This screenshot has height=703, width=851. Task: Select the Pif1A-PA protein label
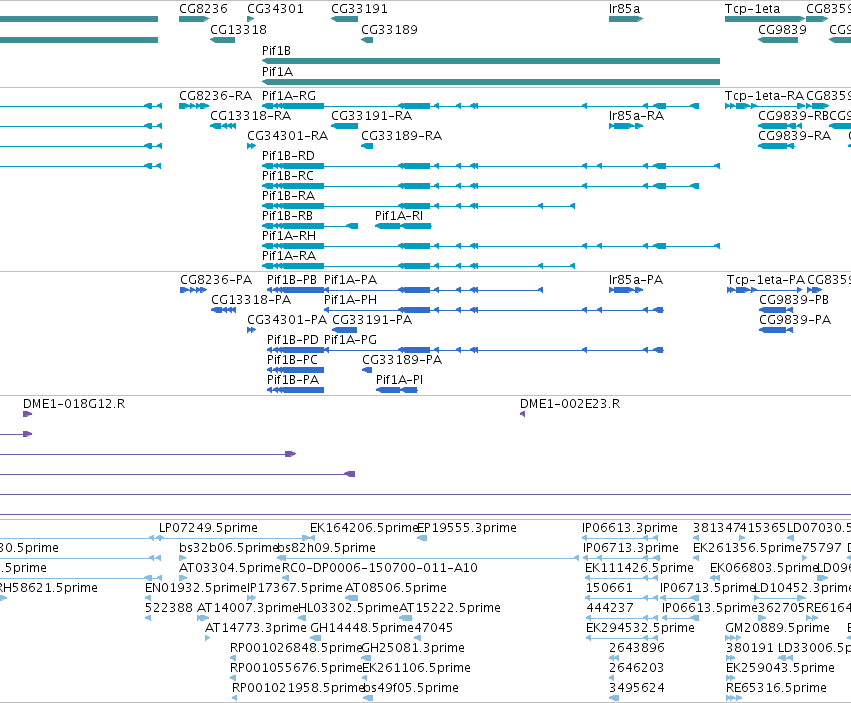click(x=350, y=280)
